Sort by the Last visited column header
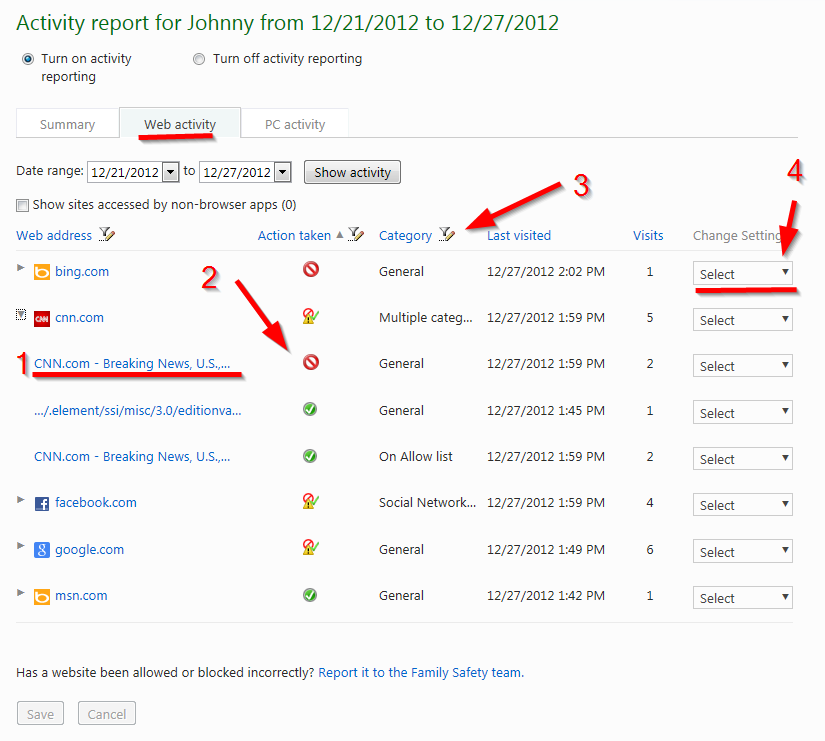The width and height of the screenshot is (825, 741). [x=519, y=235]
